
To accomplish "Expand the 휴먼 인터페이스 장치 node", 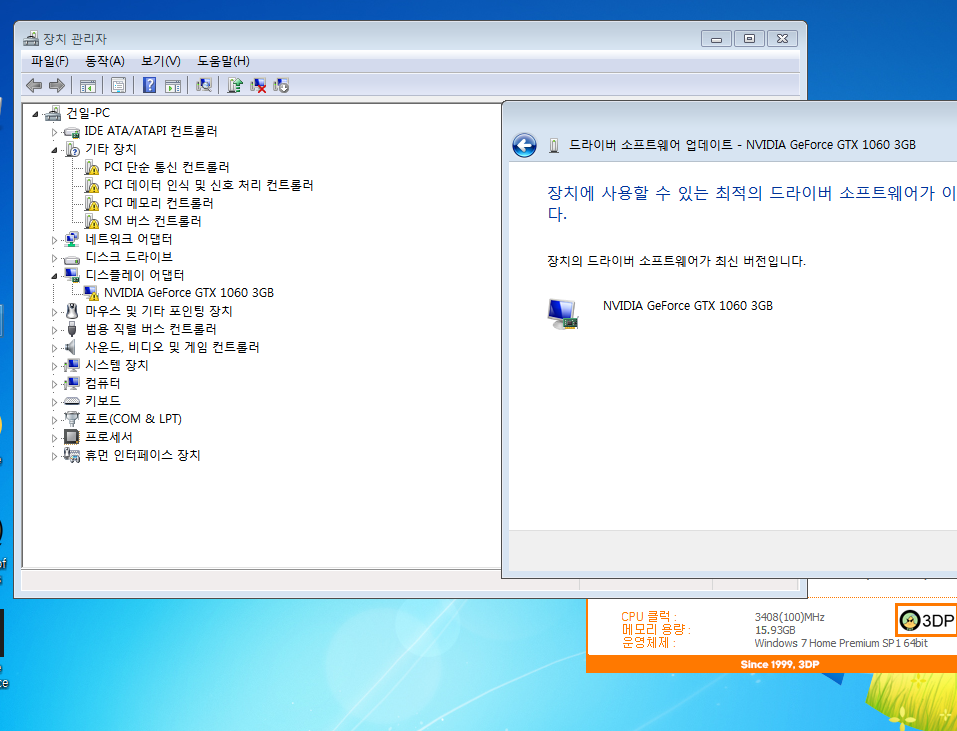I will click(x=54, y=456).
